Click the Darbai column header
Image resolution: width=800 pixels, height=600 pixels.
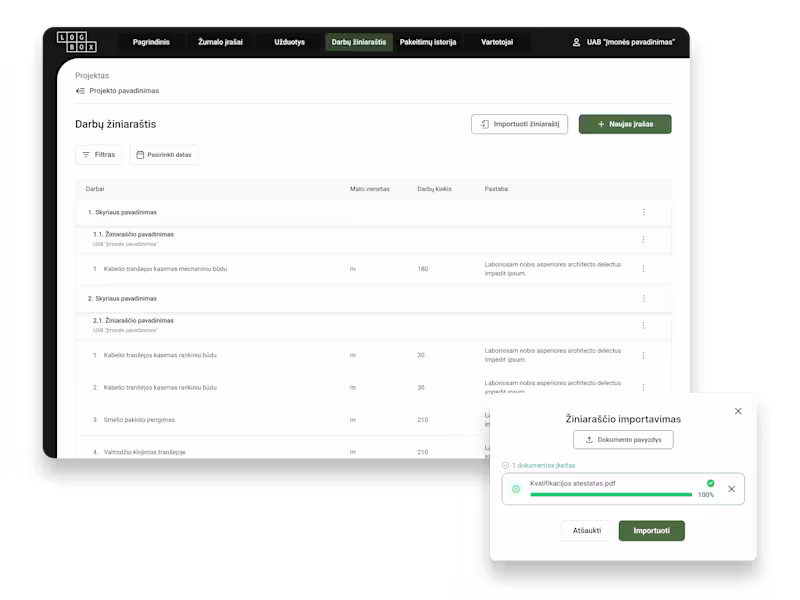[x=95, y=189]
